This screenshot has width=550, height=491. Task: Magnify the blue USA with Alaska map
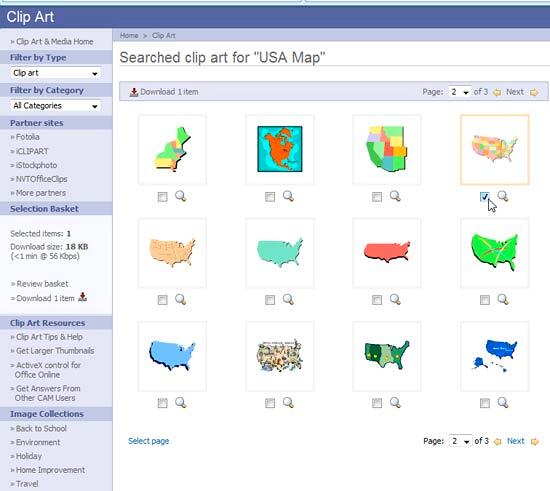click(x=503, y=403)
